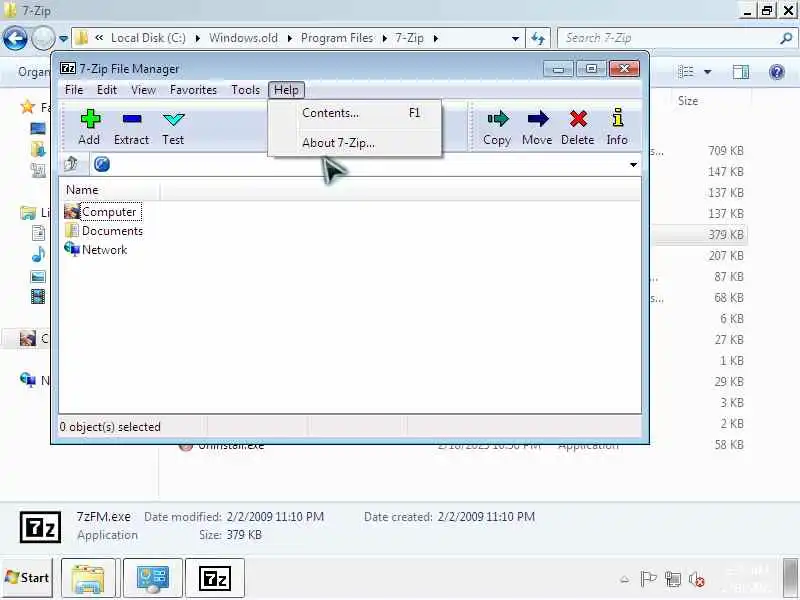Click the Explorer help question mark icon
This screenshot has width=800, height=600.
tap(777, 72)
